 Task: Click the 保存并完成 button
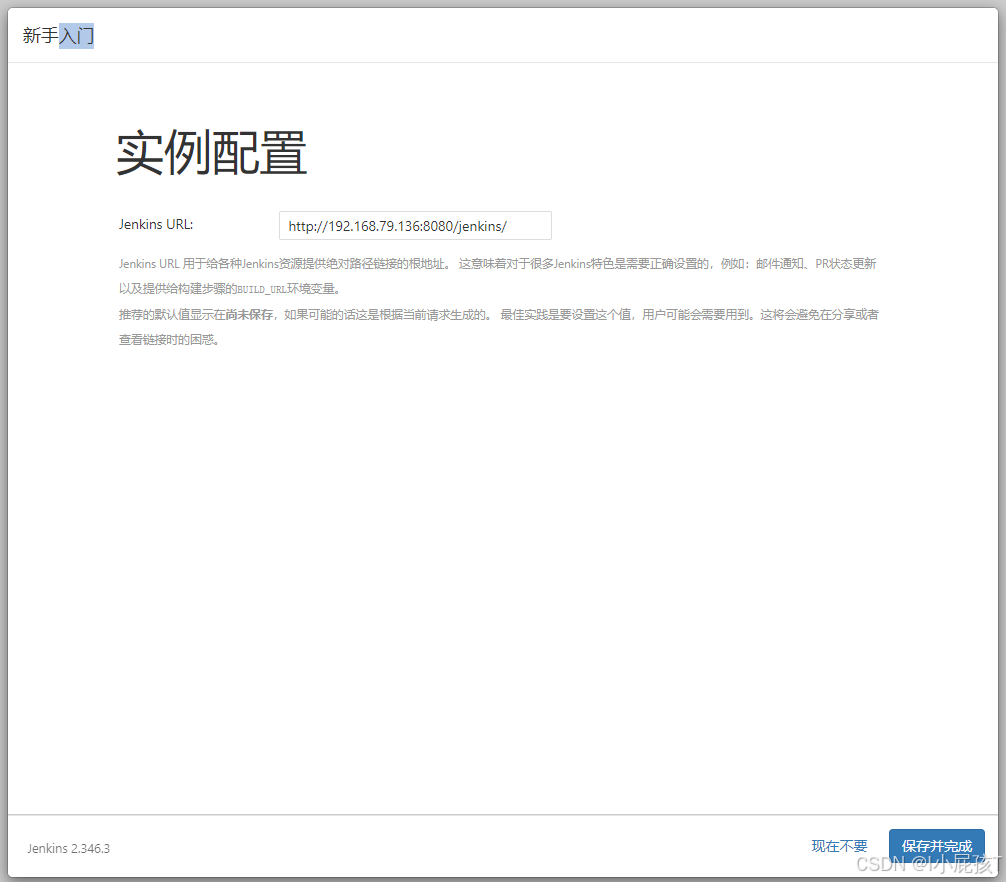(936, 846)
